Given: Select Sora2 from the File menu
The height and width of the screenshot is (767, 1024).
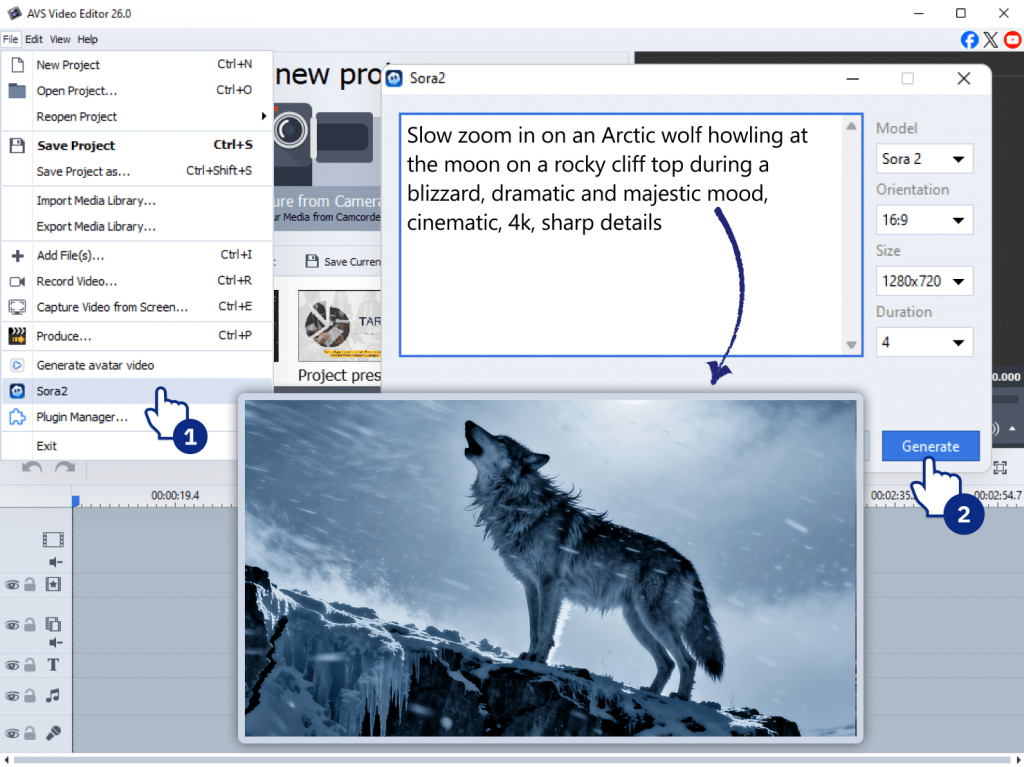Looking at the screenshot, I should tap(137, 391).
